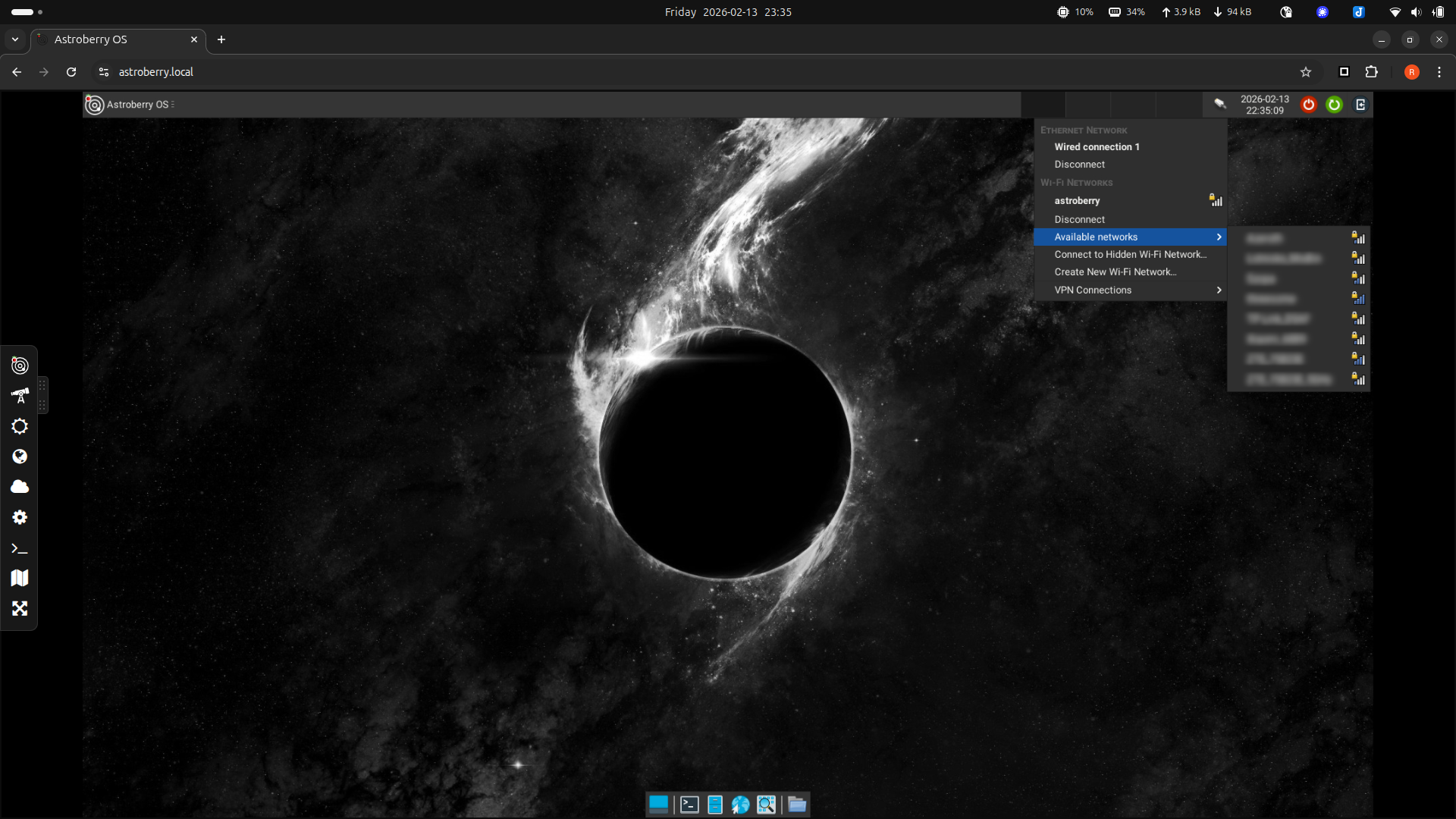
Task: Disconnect the astroberry Wi-Fi network
Action: pos(1079,220)
